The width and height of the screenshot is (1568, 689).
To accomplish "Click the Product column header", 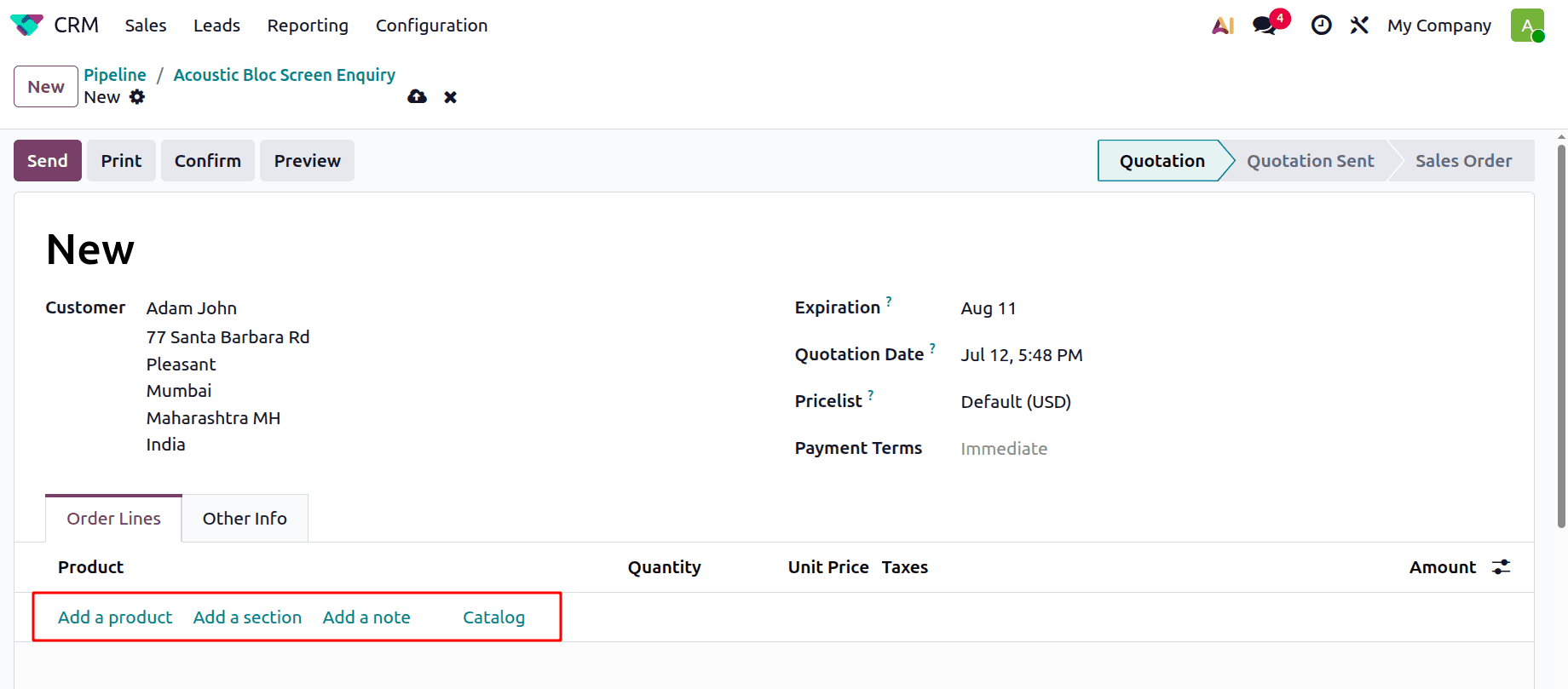I will click(90, 567).
